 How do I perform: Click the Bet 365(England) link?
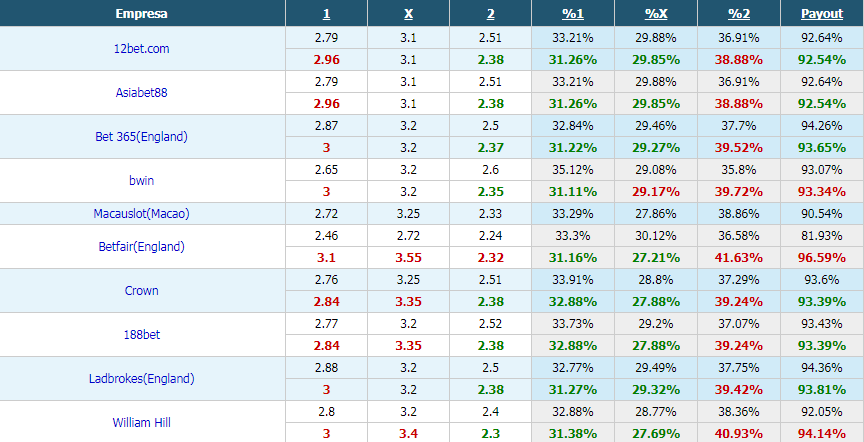click(142, 137)
